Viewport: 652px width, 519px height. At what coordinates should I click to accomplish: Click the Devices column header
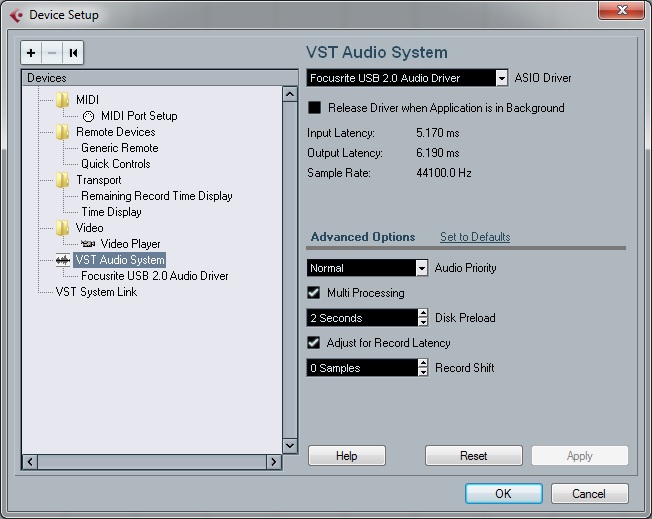coord(160,78)
